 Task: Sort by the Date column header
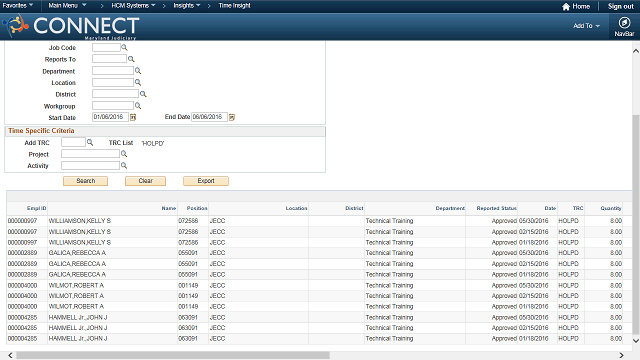coord(550,208)
